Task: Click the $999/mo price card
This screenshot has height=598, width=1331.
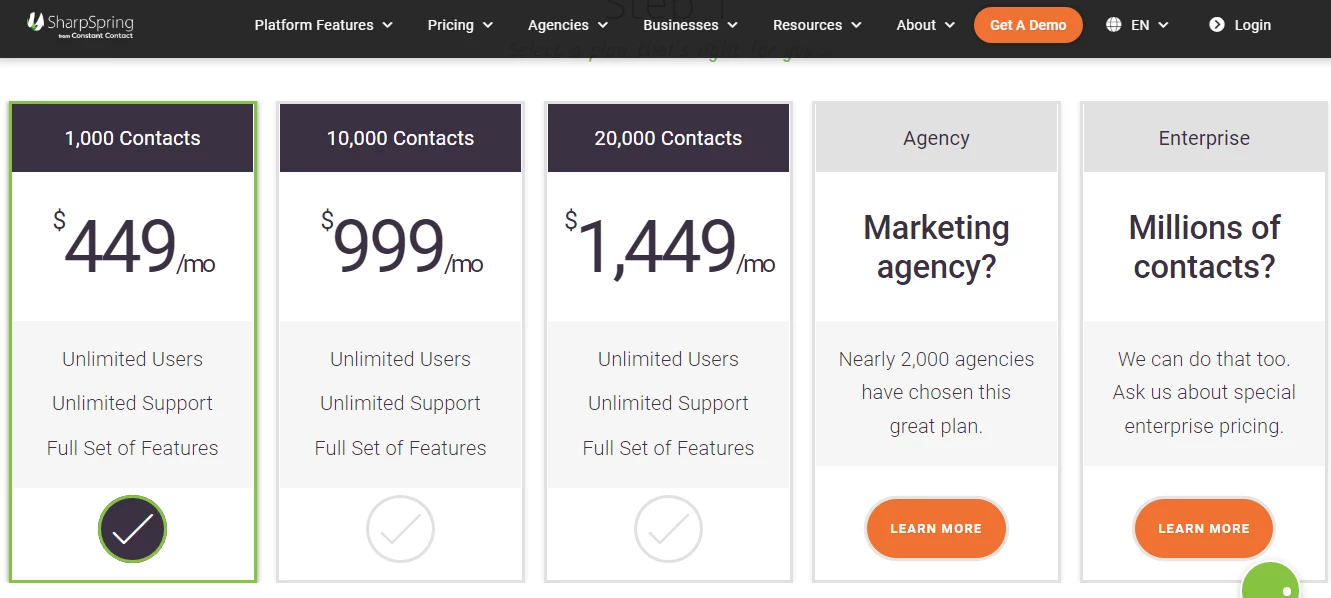Action: [400, 246]
